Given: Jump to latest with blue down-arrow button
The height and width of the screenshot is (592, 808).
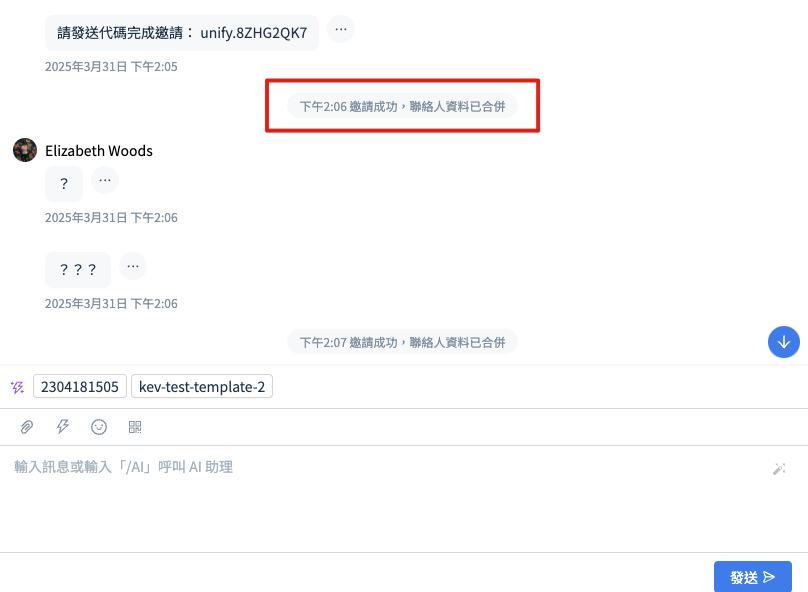Looking at the screenshot, I should [x=783, y=342].
